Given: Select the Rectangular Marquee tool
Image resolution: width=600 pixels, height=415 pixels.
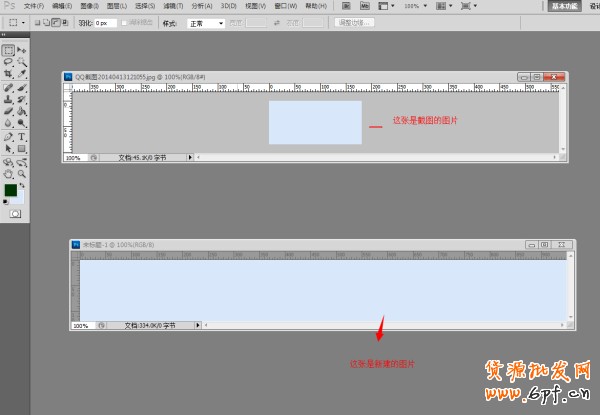Looking at the screenshot, I should tap(8, 49).
